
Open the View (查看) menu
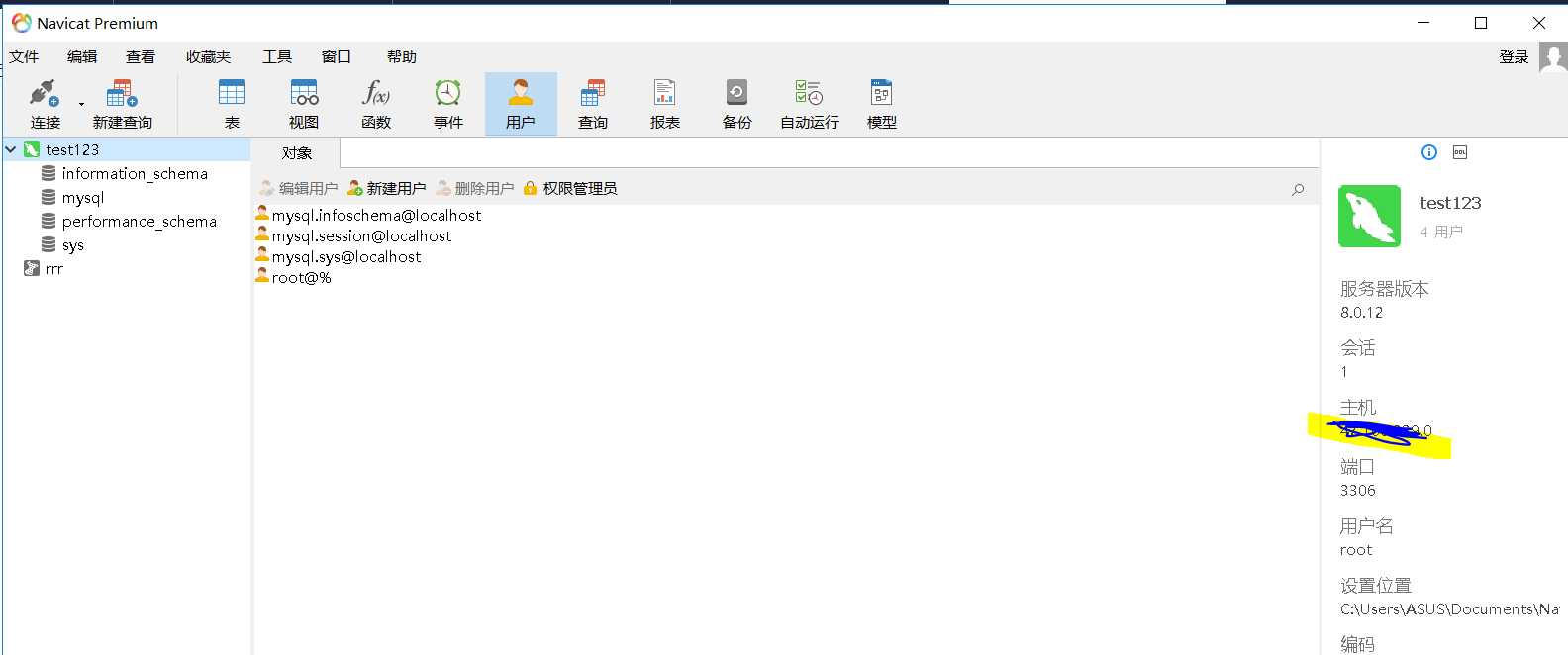pos(141,56)
